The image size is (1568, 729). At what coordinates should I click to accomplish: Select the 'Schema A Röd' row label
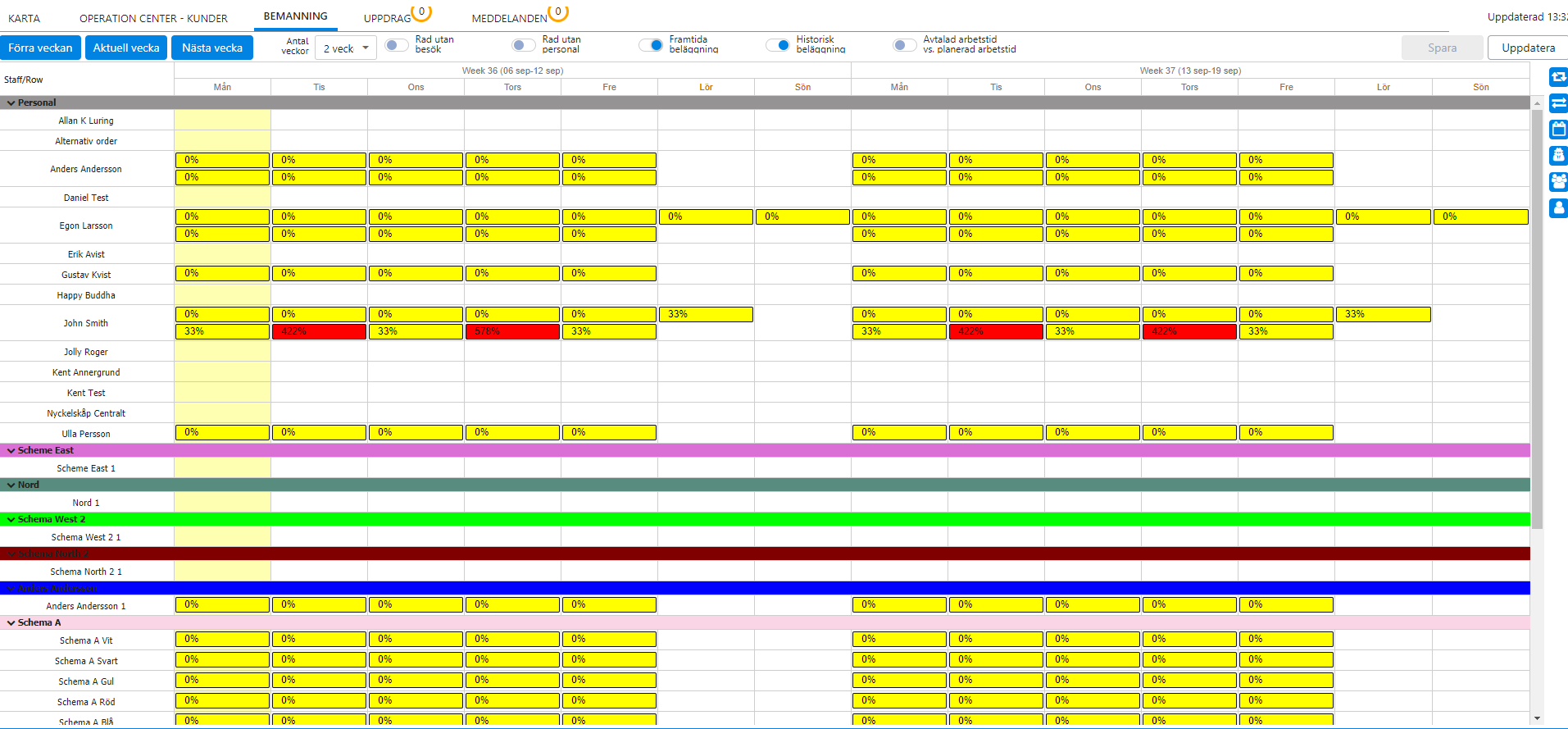click(86, 702)
